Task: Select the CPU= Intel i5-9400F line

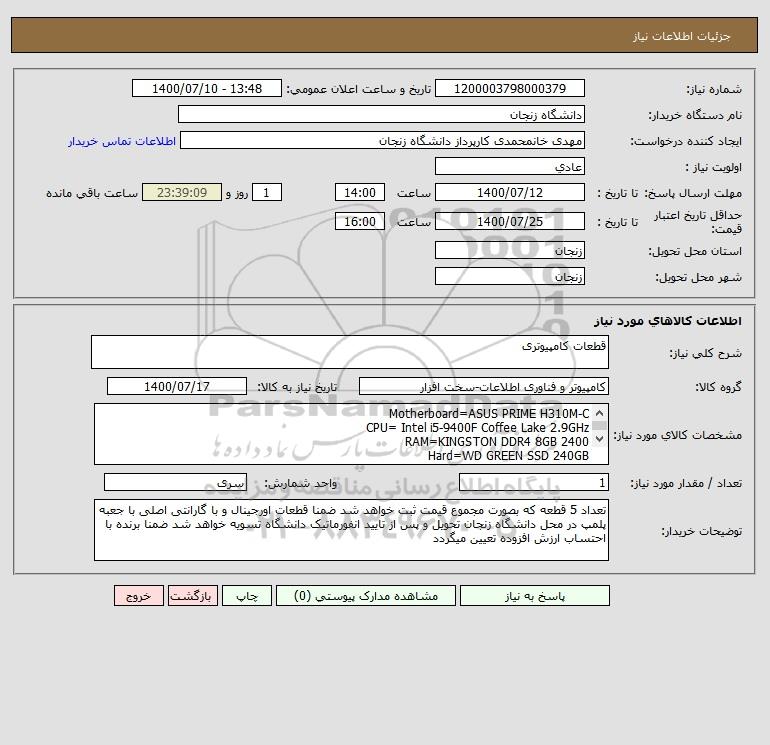Action: click(x=477, y=428)
